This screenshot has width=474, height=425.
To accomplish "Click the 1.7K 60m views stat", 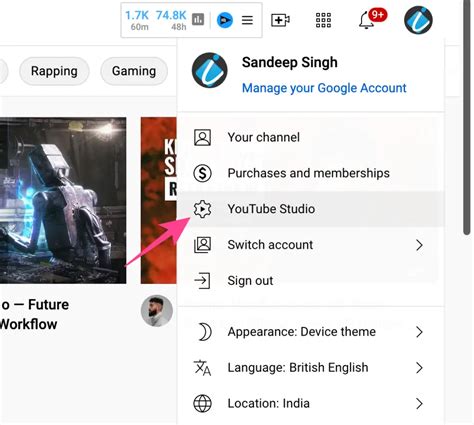I will 137,20.
